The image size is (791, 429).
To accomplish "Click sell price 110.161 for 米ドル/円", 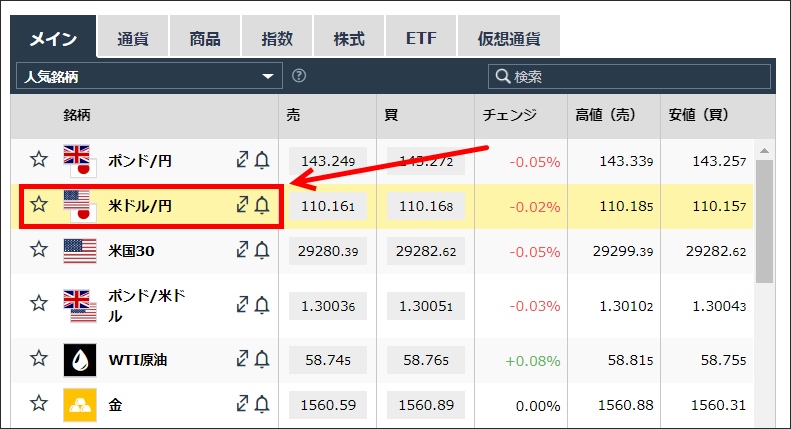I will tap(328, 206).
